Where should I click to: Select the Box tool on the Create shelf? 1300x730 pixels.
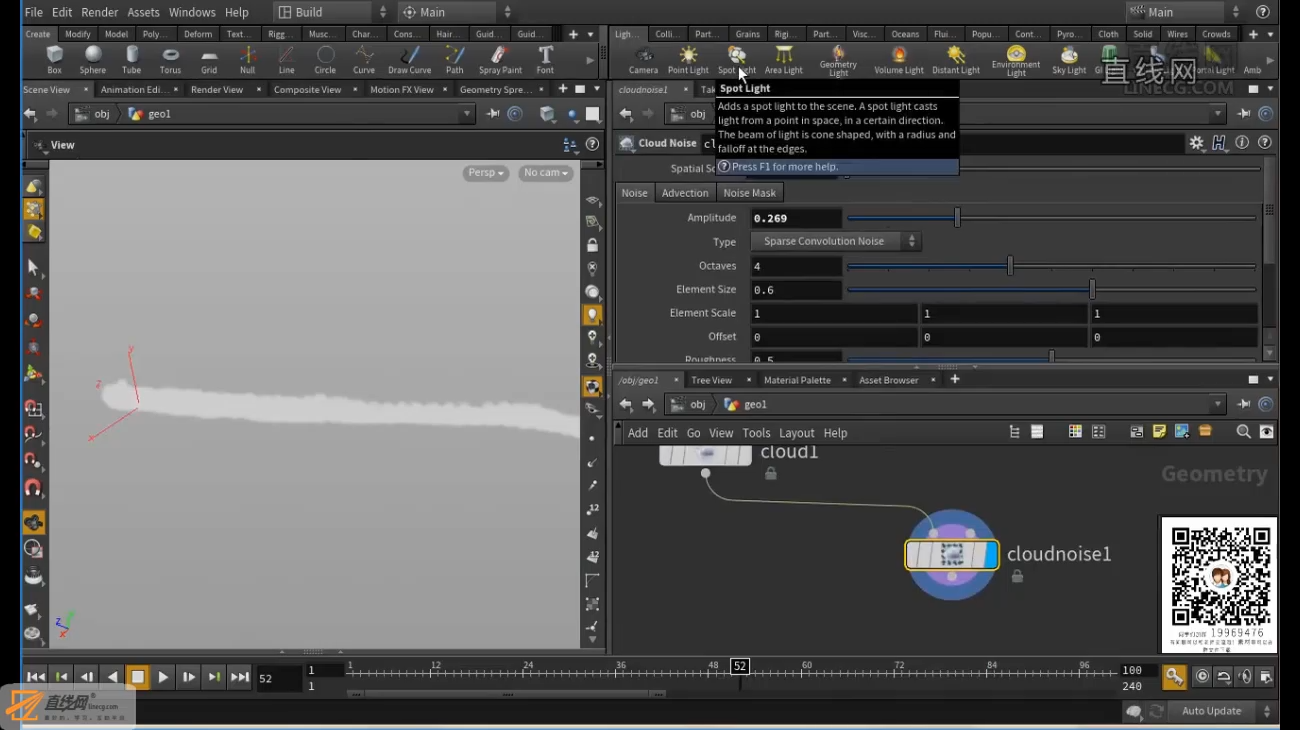point(54,60)
